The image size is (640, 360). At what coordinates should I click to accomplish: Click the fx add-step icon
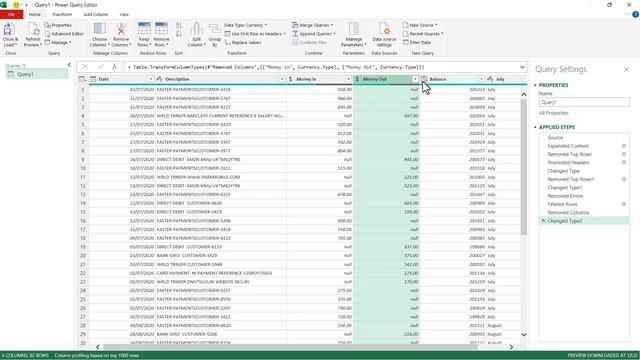114,67
